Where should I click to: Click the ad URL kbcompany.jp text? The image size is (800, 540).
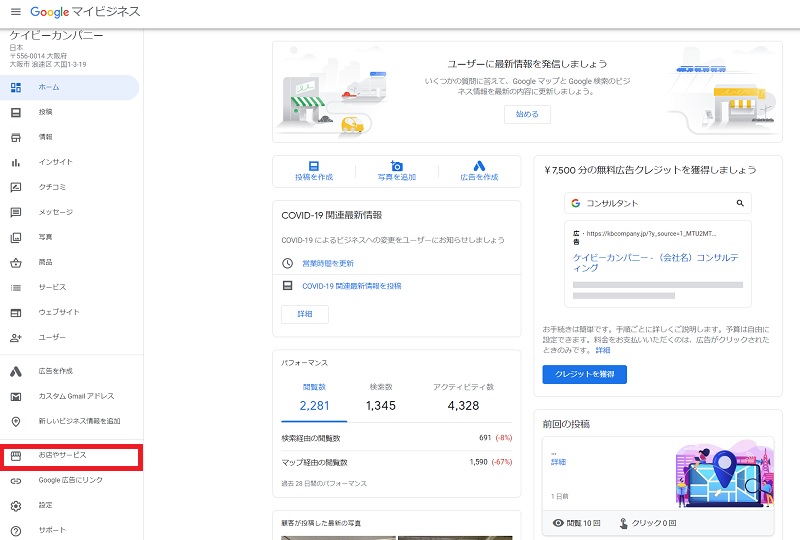[651, 234]
